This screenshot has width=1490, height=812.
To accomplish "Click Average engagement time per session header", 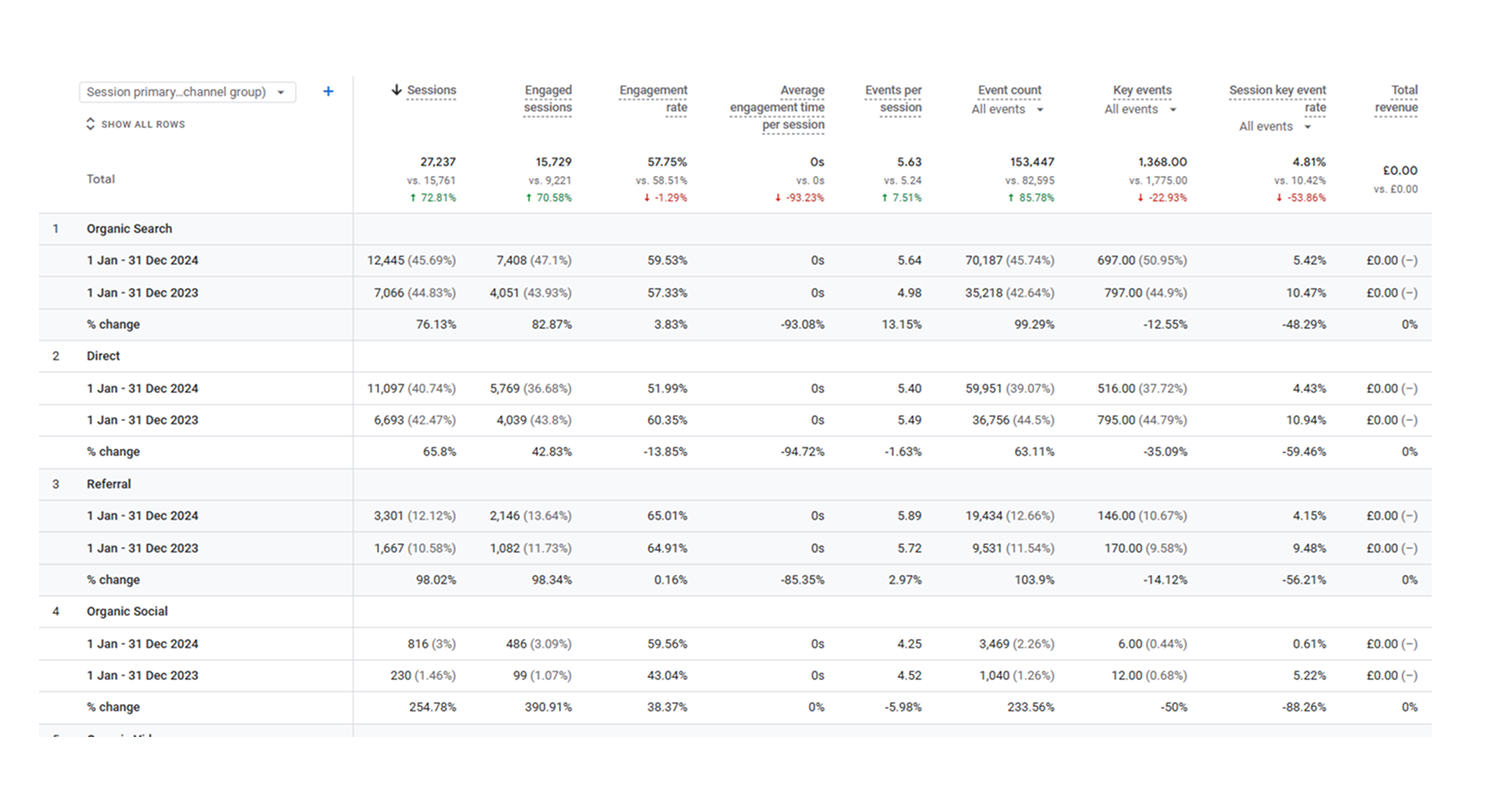I will (x=777, y=107).
